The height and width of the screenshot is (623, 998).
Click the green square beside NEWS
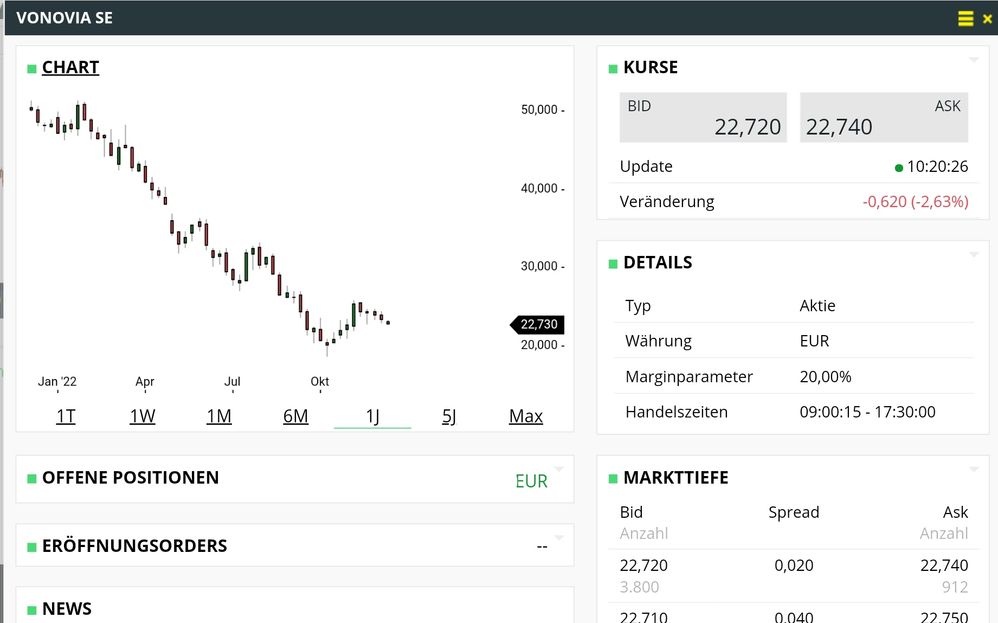(32, 609)
